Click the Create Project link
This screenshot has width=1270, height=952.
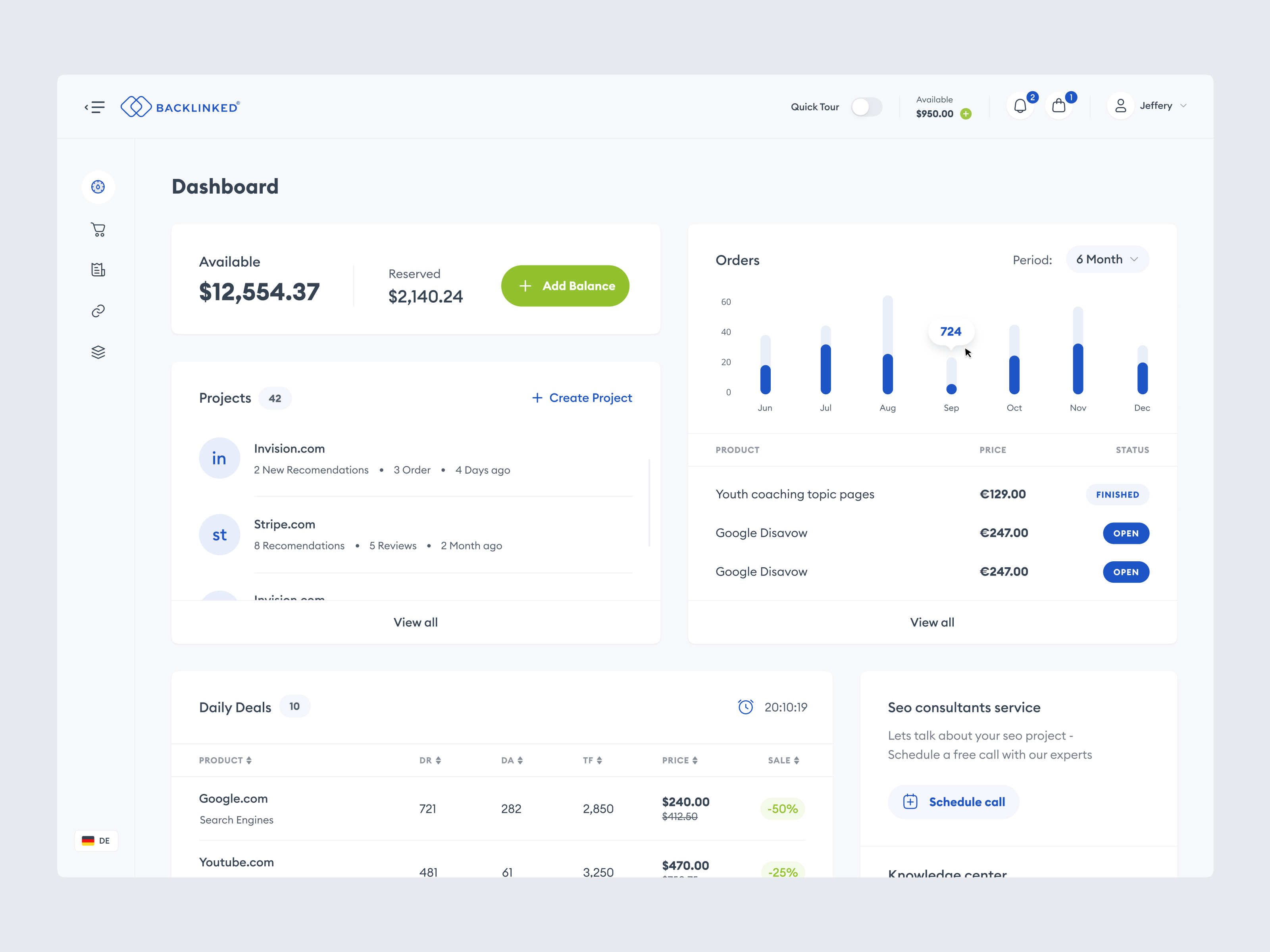[x=582, y=398]
